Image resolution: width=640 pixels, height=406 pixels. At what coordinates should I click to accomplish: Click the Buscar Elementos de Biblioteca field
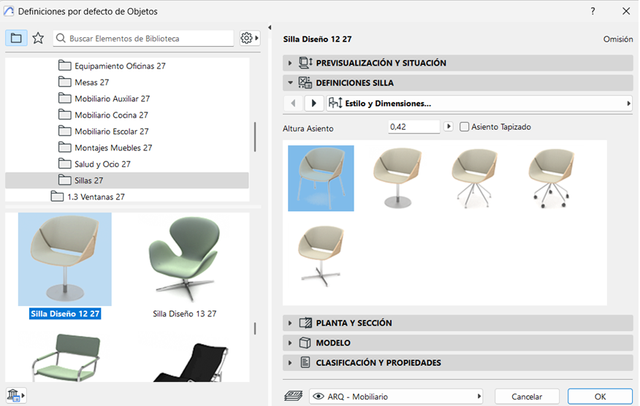(x=143, y=38)
